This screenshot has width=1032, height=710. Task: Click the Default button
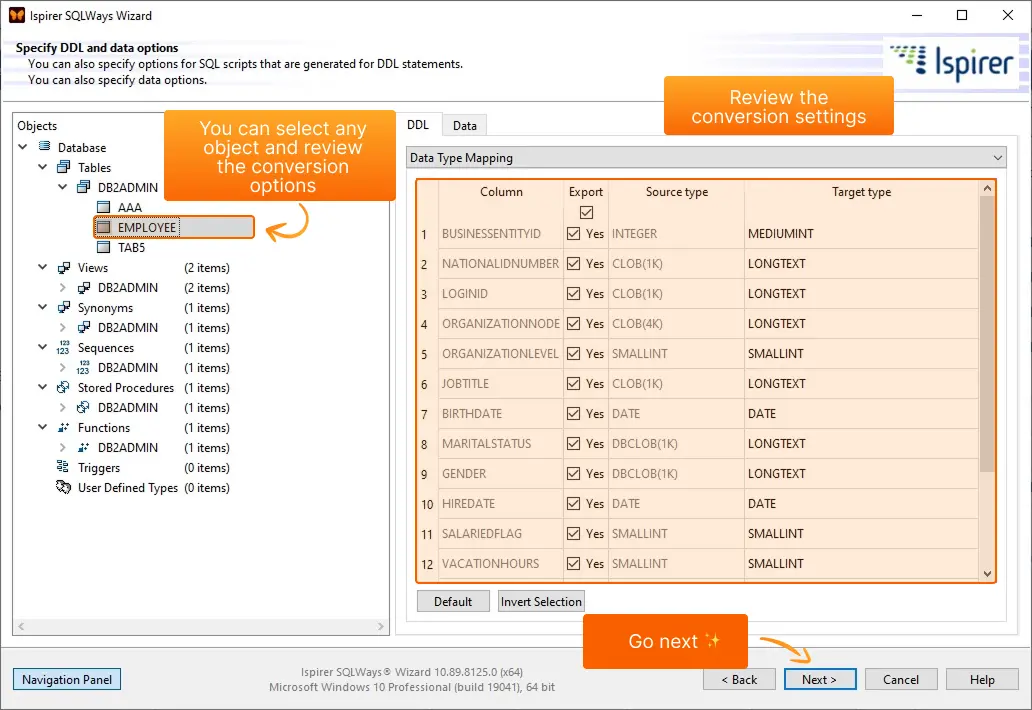(x=453, y=601)
